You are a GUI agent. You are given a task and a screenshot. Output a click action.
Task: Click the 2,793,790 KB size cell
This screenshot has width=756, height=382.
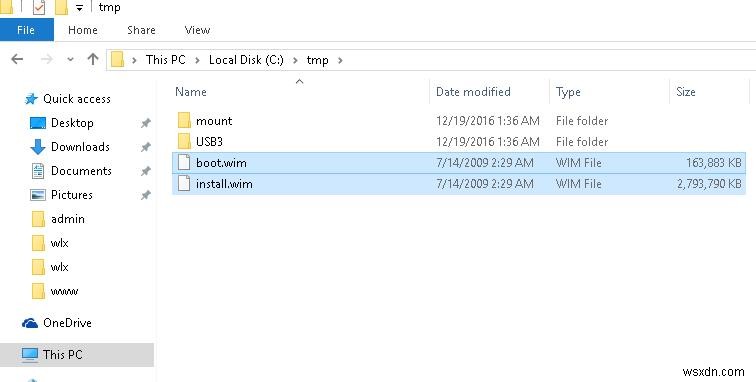tap(709, 184)
